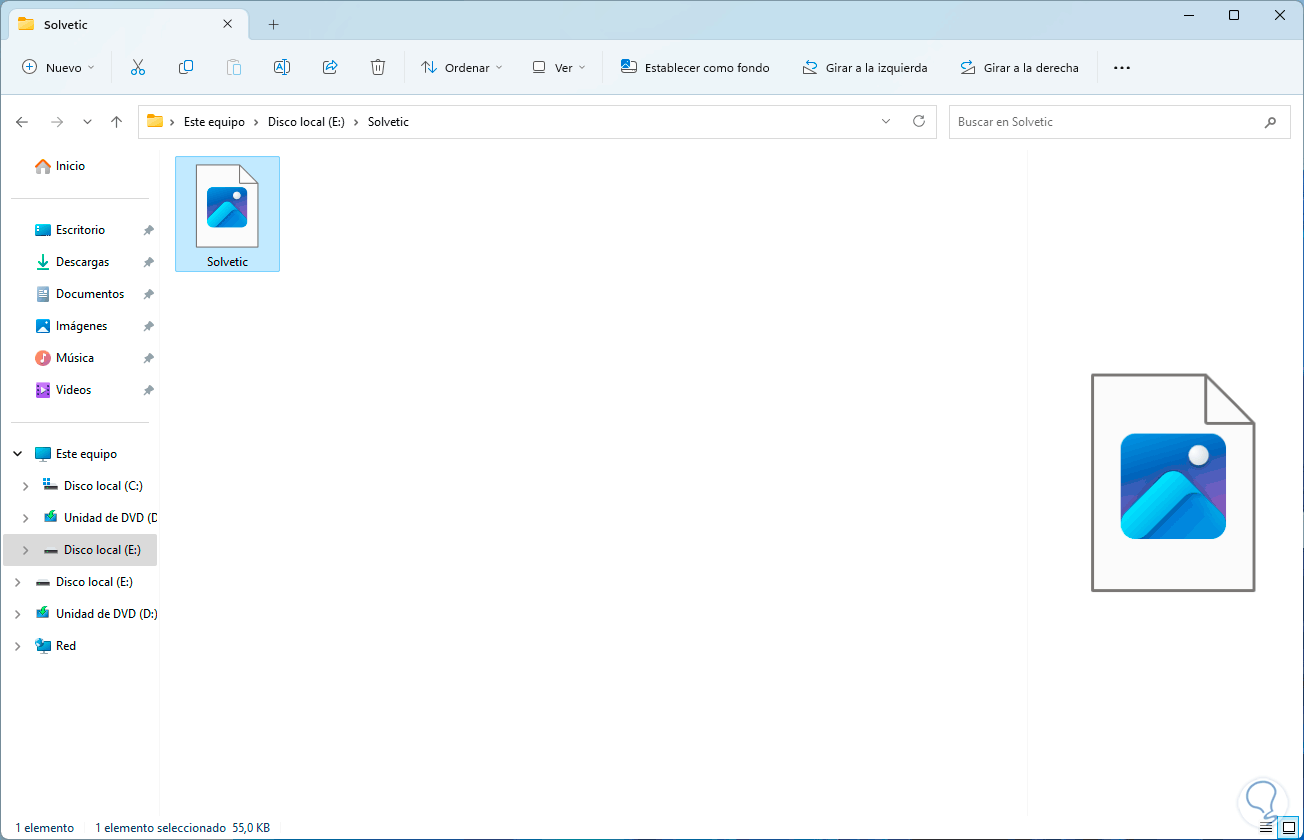
Task: Click Establecer como fondo button
Action: point(695,68)
